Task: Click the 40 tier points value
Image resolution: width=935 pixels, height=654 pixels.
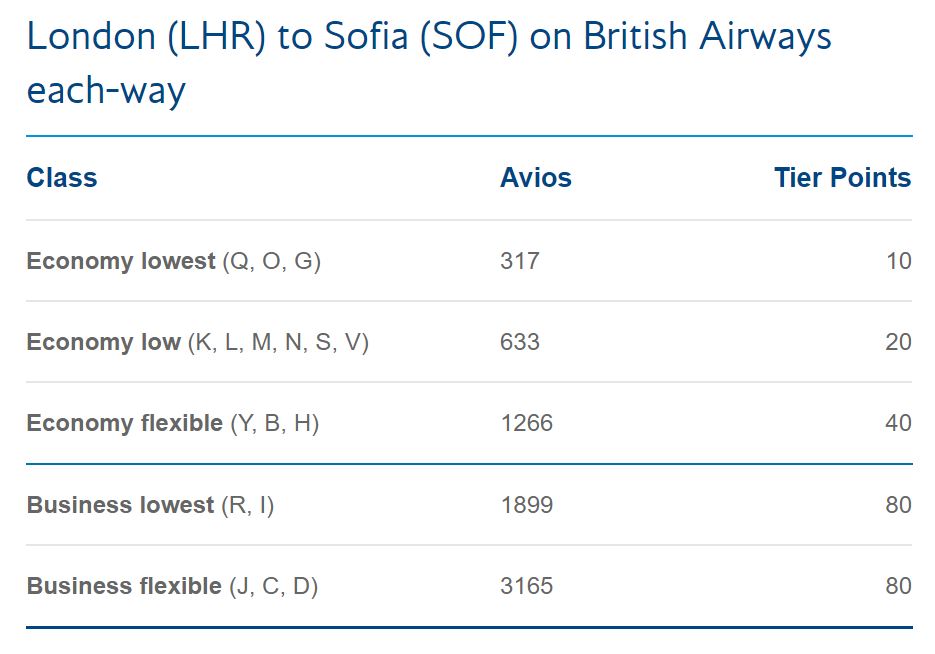Action: (899, 423)
